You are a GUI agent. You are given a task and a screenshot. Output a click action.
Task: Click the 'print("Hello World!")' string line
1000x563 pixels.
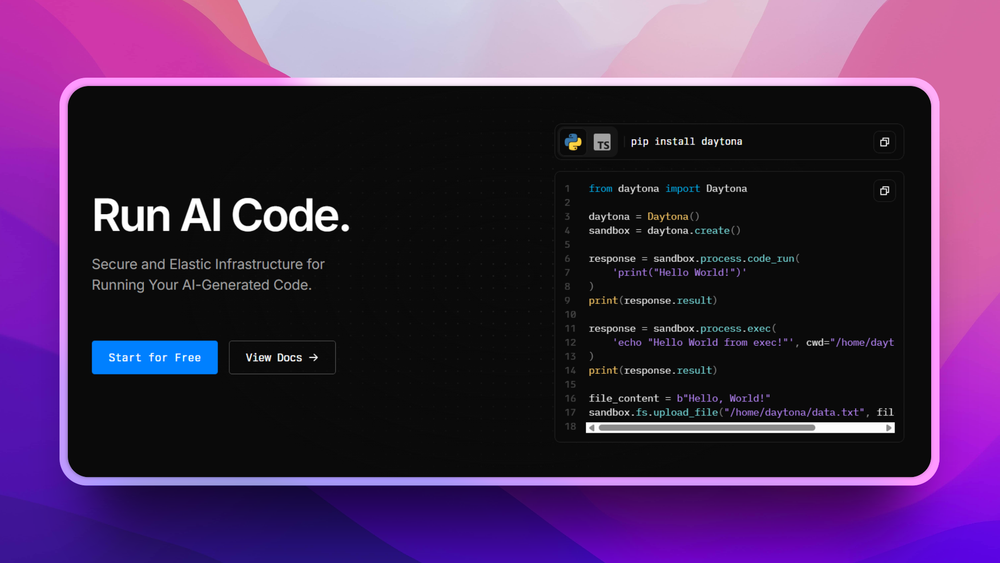click(679, 273)
